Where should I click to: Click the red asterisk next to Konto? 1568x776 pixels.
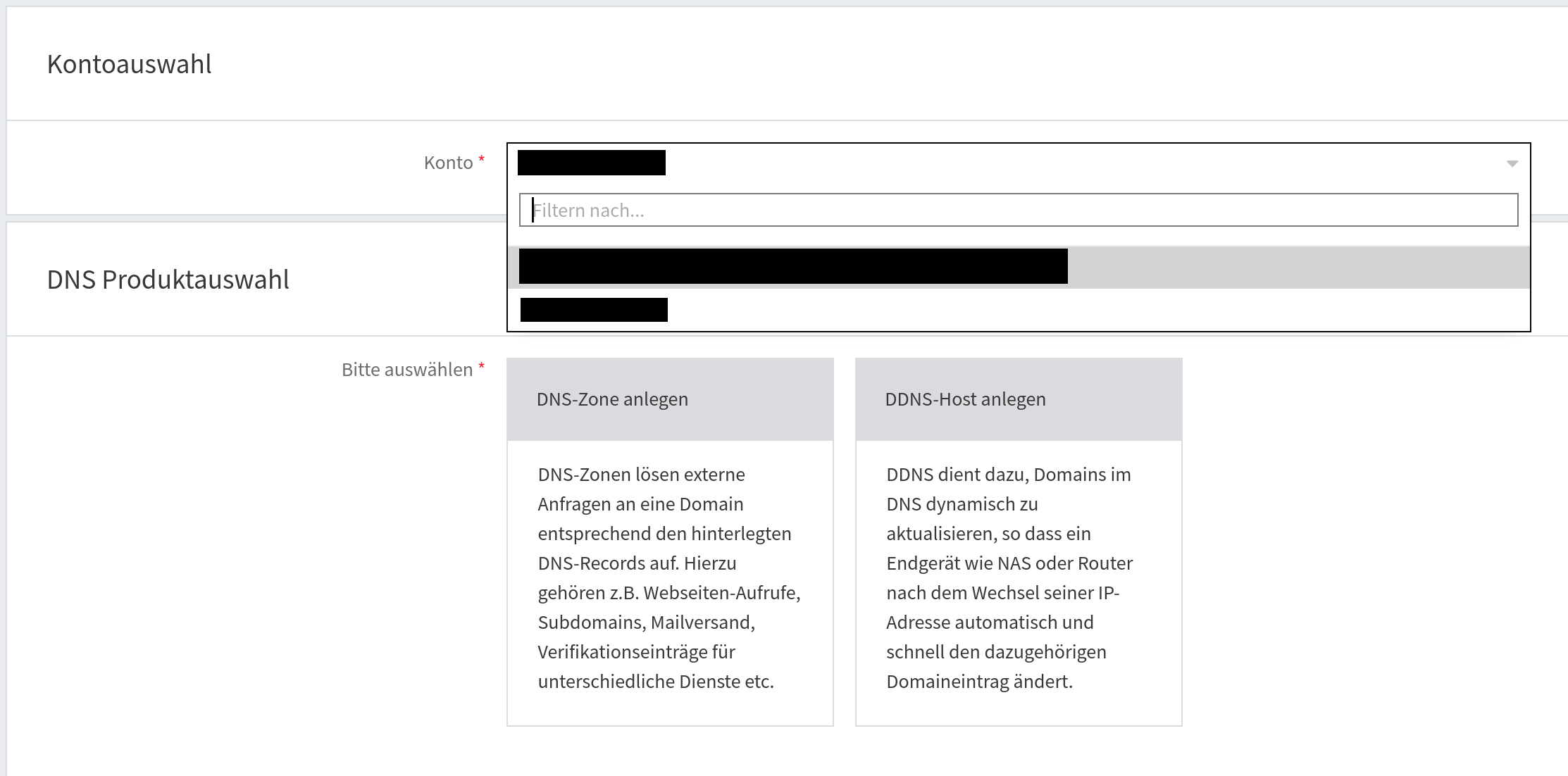[x=481, y=161]
